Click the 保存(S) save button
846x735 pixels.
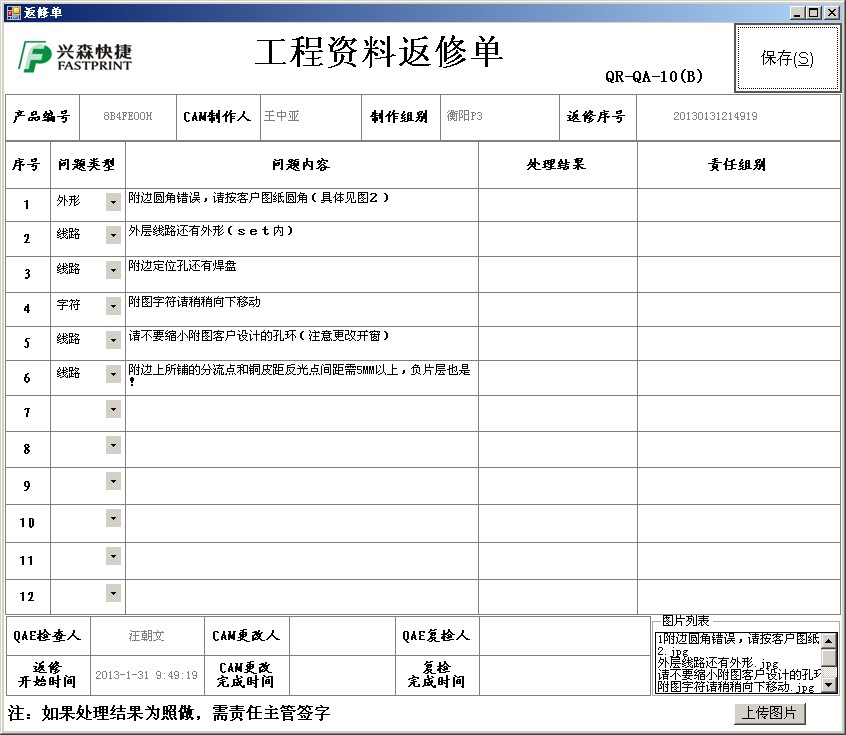click(x=787, y=58)
